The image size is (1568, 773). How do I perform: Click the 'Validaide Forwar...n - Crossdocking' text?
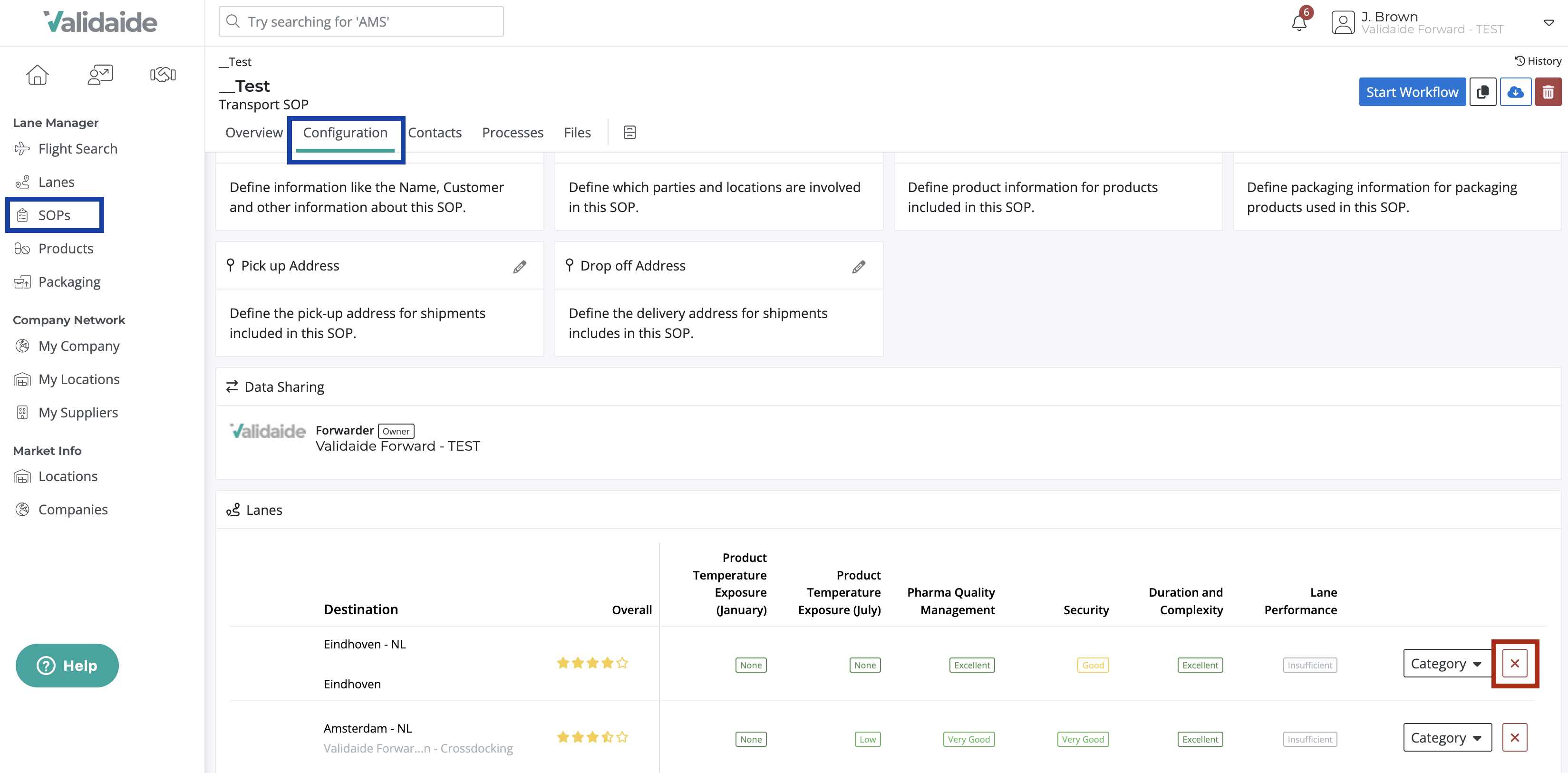[418, 748]
